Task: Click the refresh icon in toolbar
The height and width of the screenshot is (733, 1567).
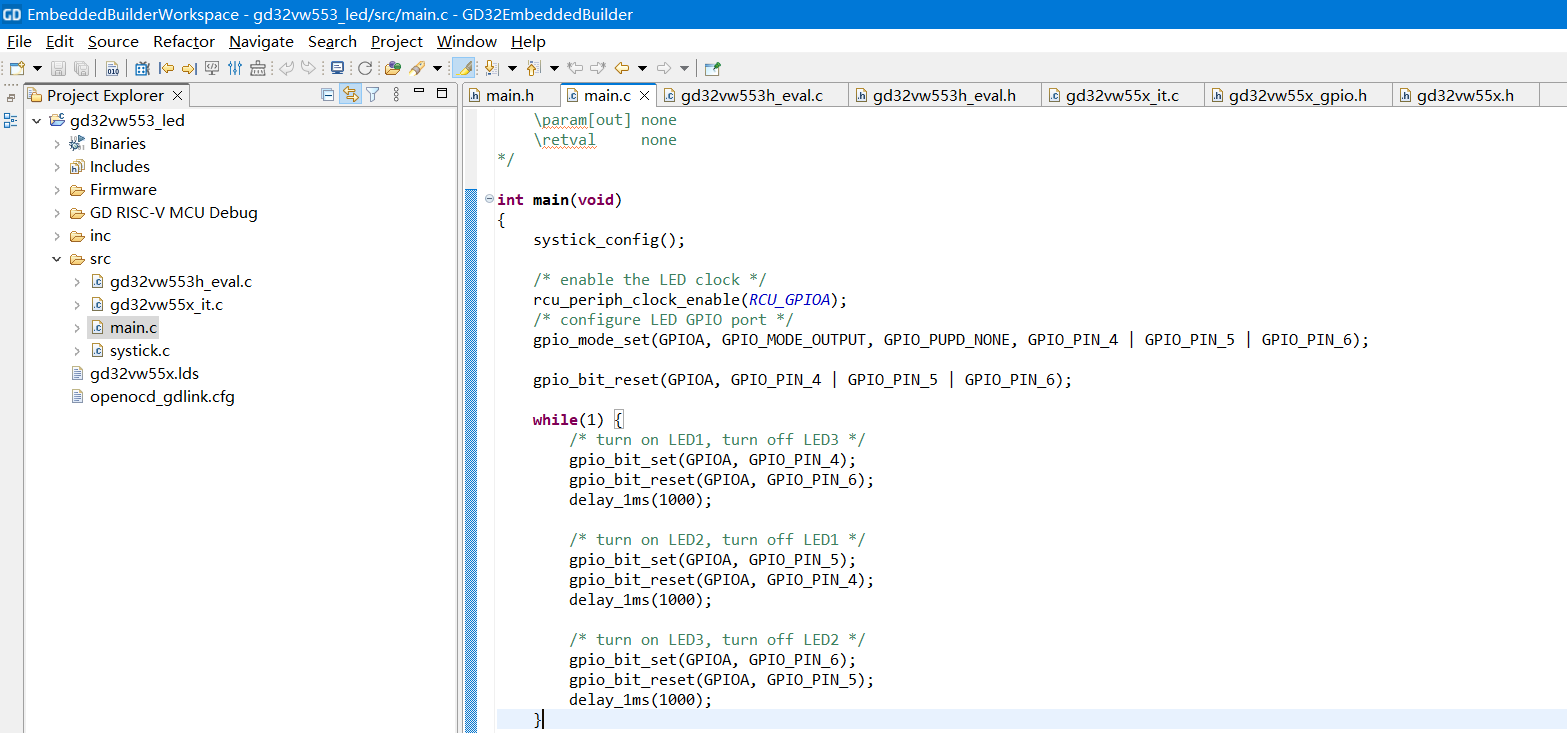Action: click(365, 68)
